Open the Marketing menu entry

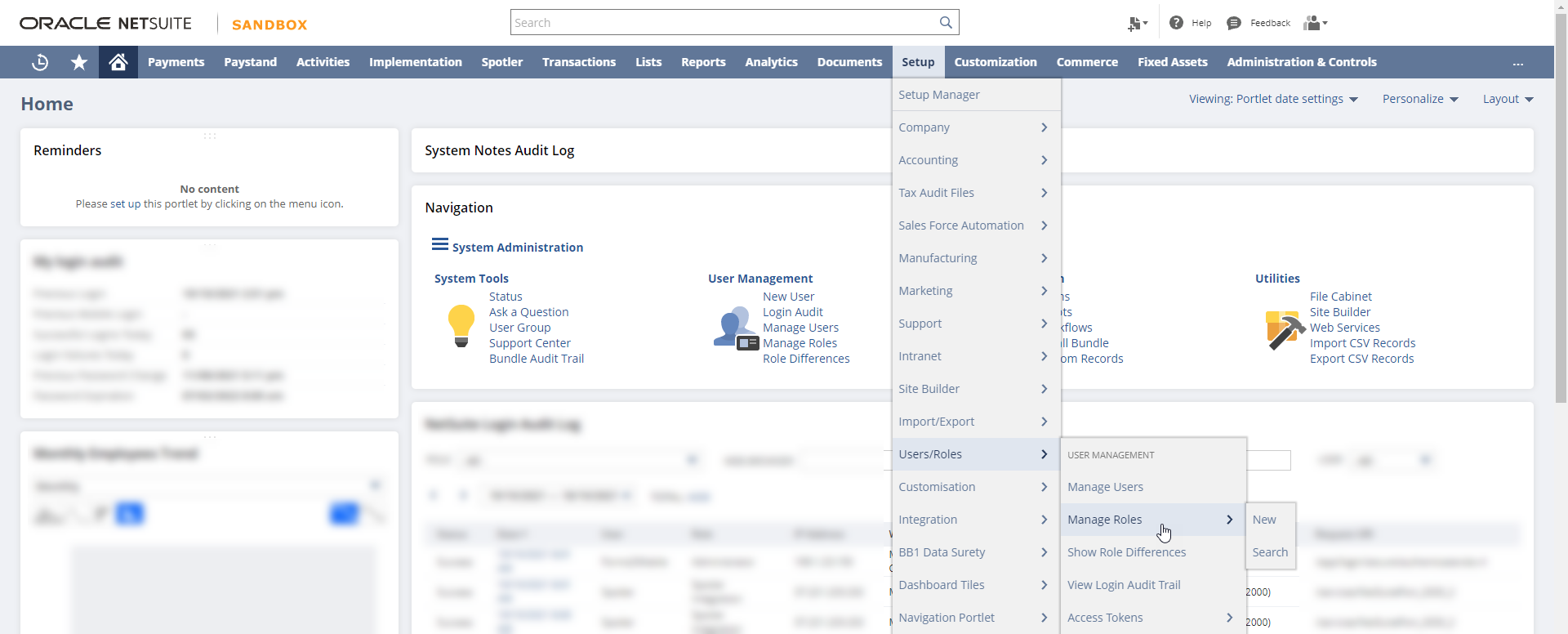coord(977,291)
